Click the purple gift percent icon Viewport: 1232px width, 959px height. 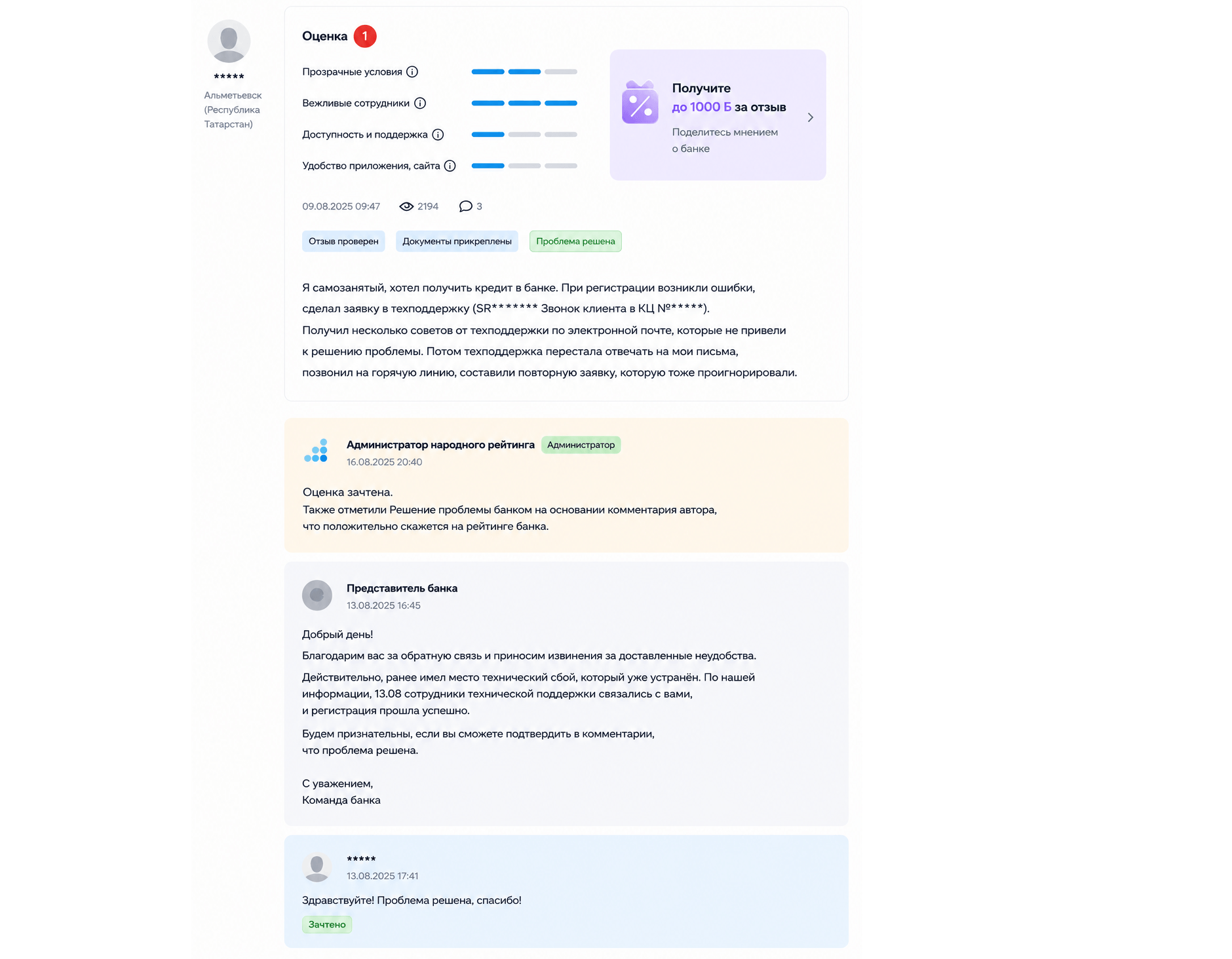click(x=640, y=103)
